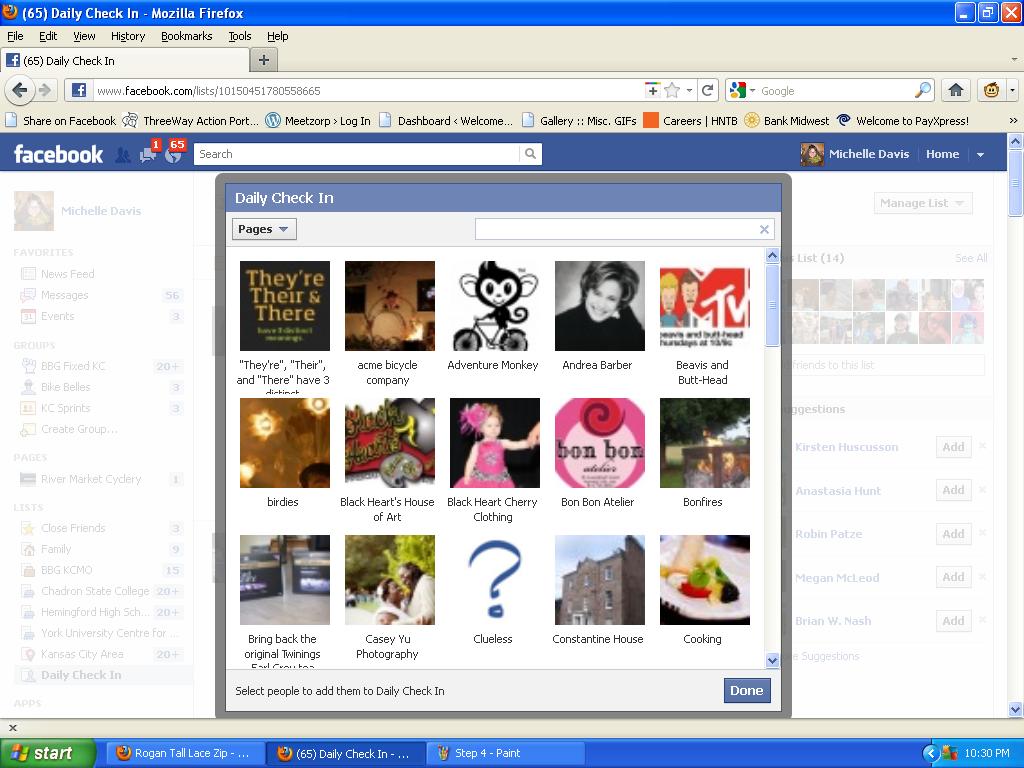The height and width of the screenshot is (768, 1024).
Task: Select the Cooking page thumbnail
Action: [705, 580]
